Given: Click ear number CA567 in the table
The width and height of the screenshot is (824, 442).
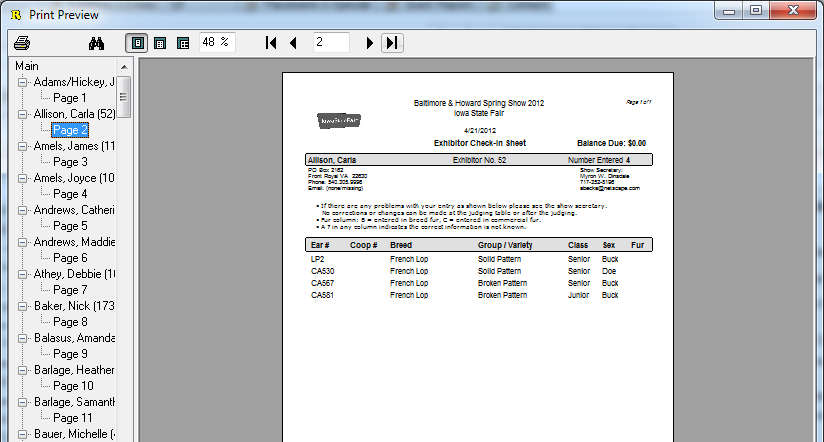Looking at the screenshot, I should pos(323,283).
